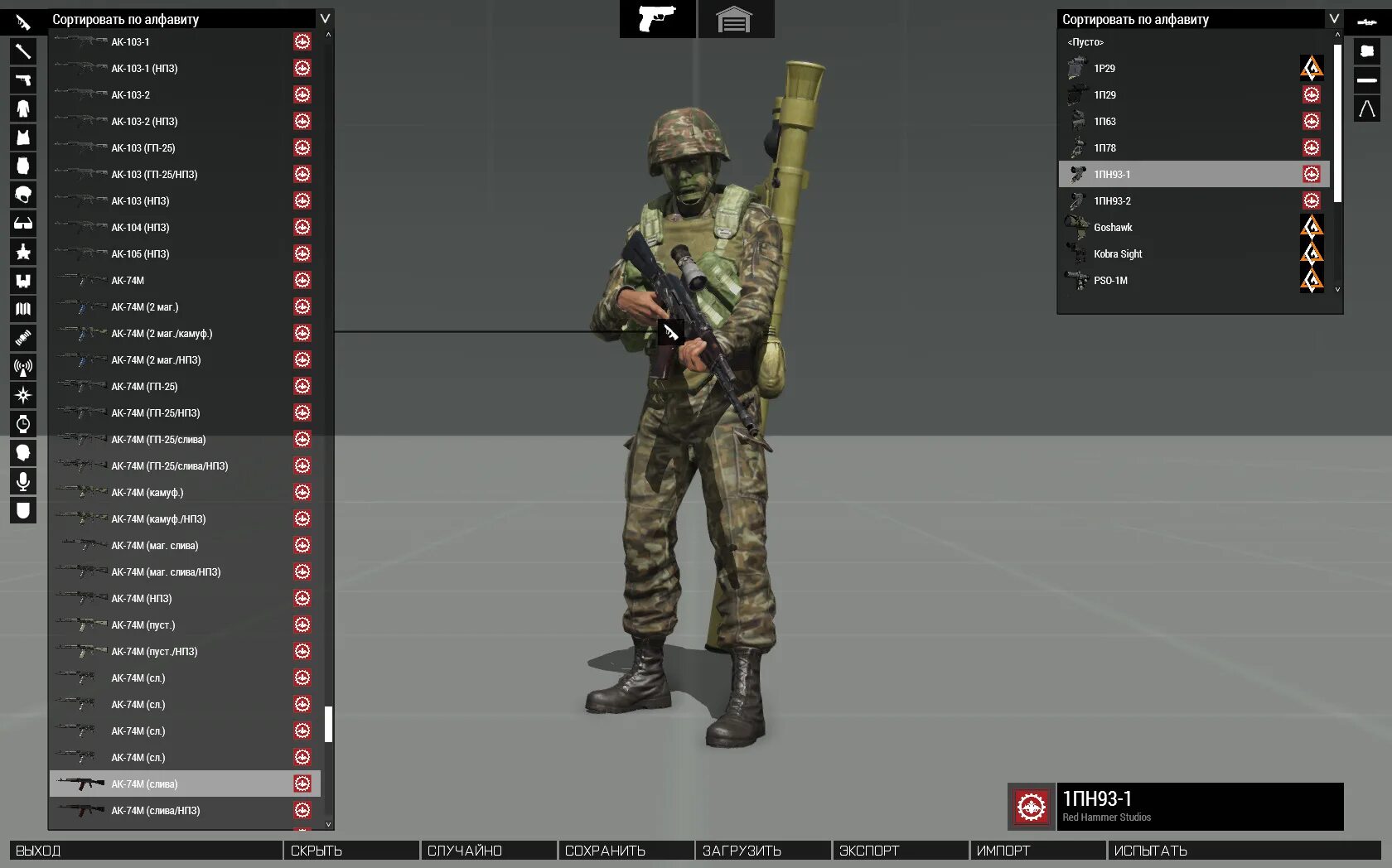Select the primary weapon category icon
This screenshot has width=1392, height=868.
23,22
